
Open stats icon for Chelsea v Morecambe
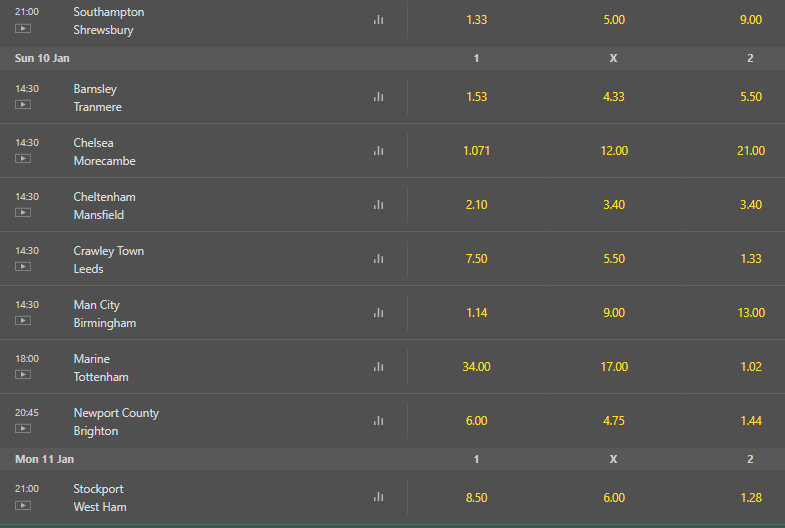378,151
